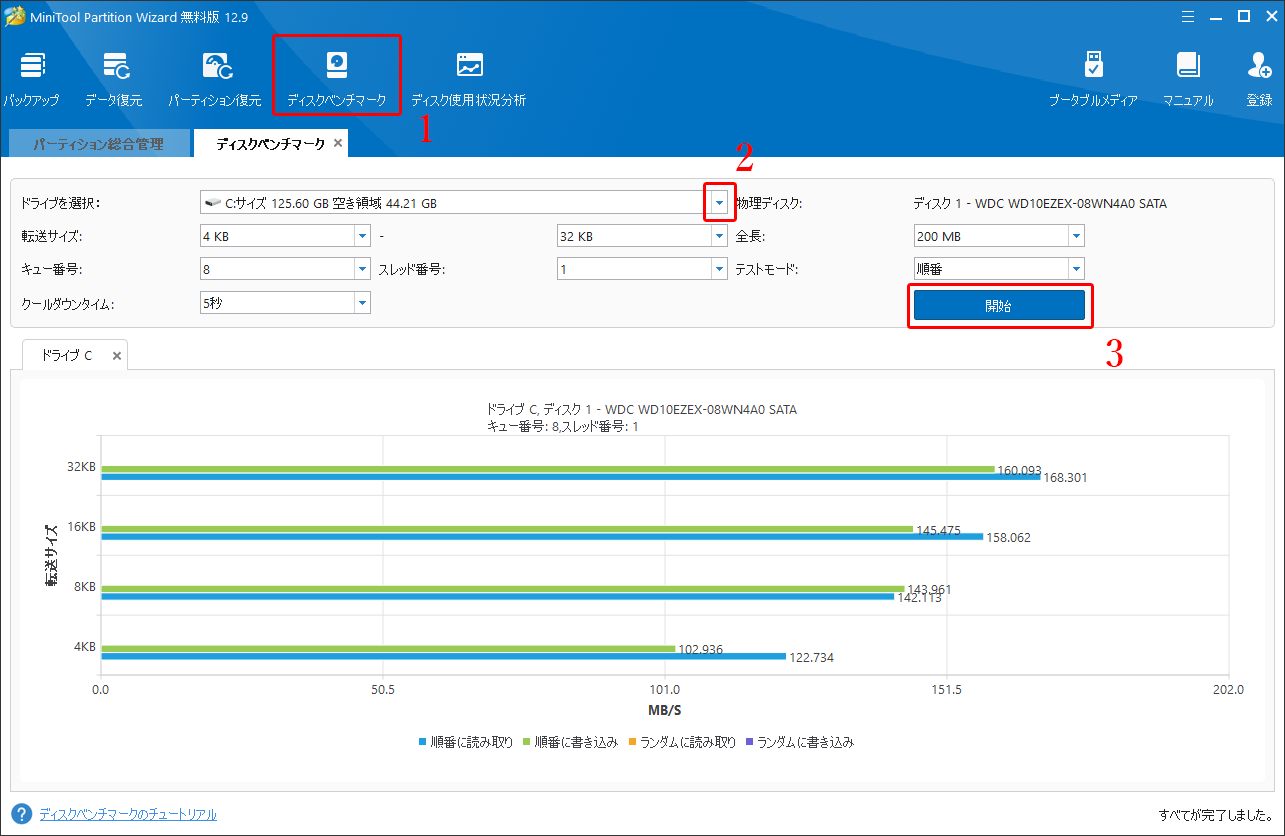Screen dimensions: 1285x836
Task: Click the 16KB axis label
Action: pos(84,526)
